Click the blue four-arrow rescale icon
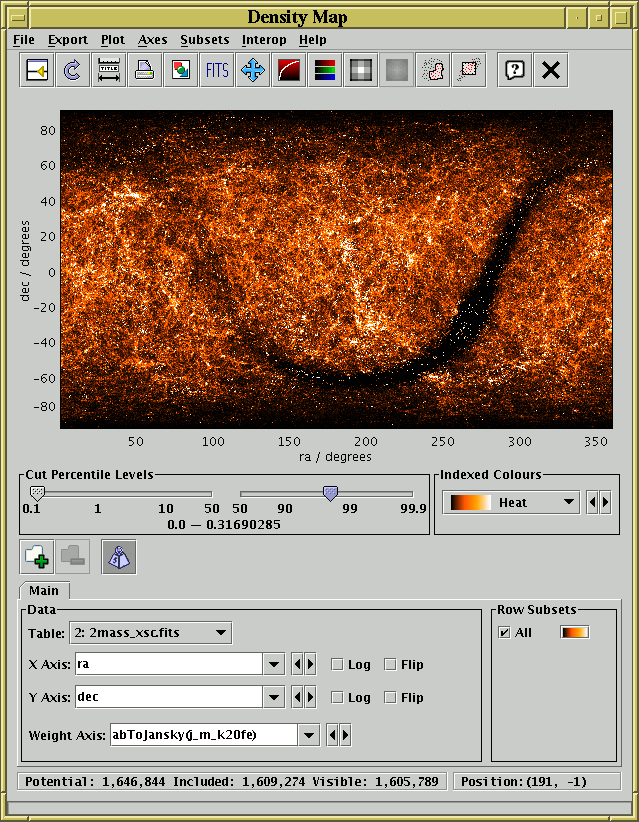The height and width of the screenshot is (822, 639). 252,70
